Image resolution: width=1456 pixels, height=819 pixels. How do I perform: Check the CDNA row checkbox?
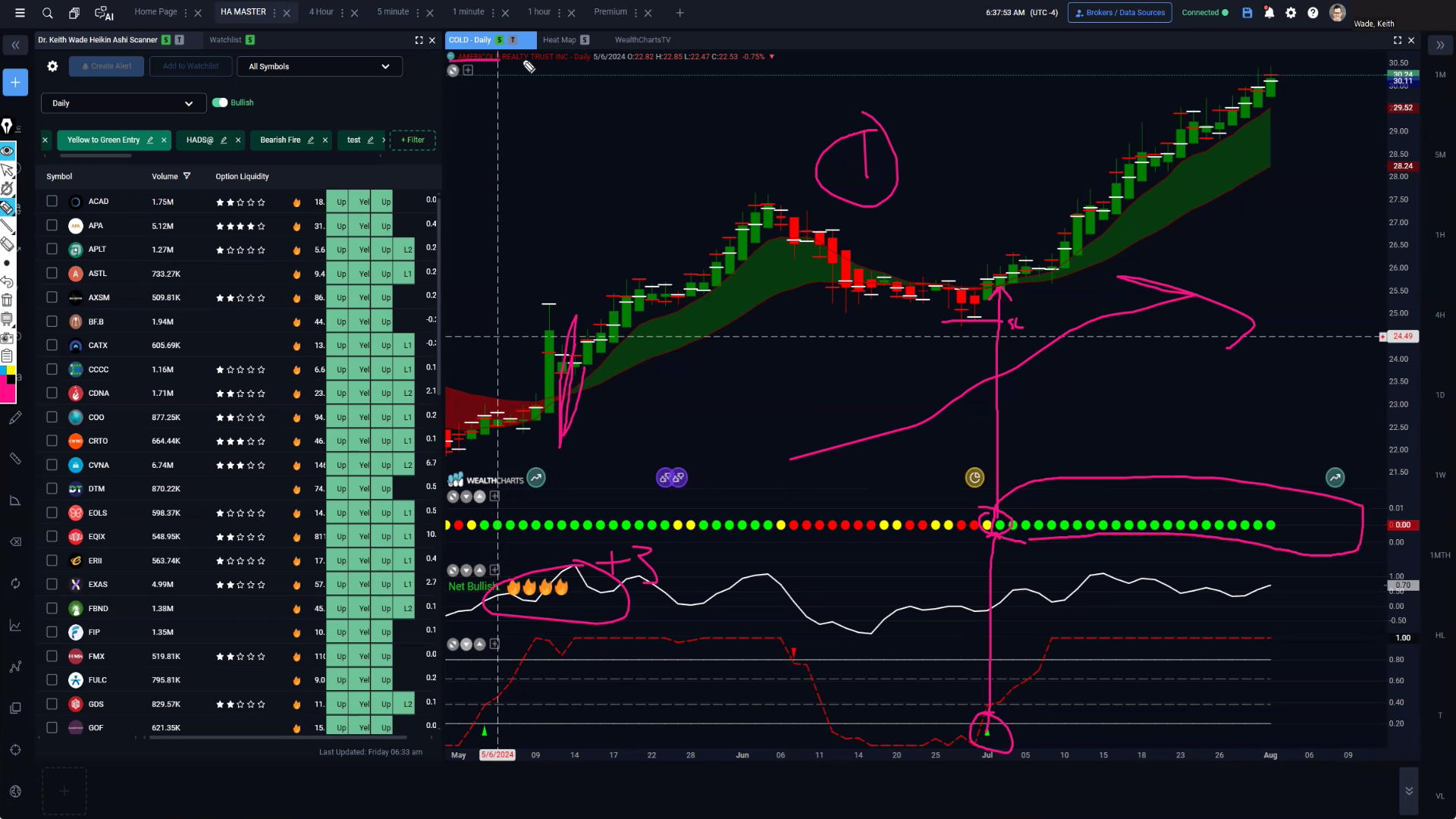pos(52,393)
